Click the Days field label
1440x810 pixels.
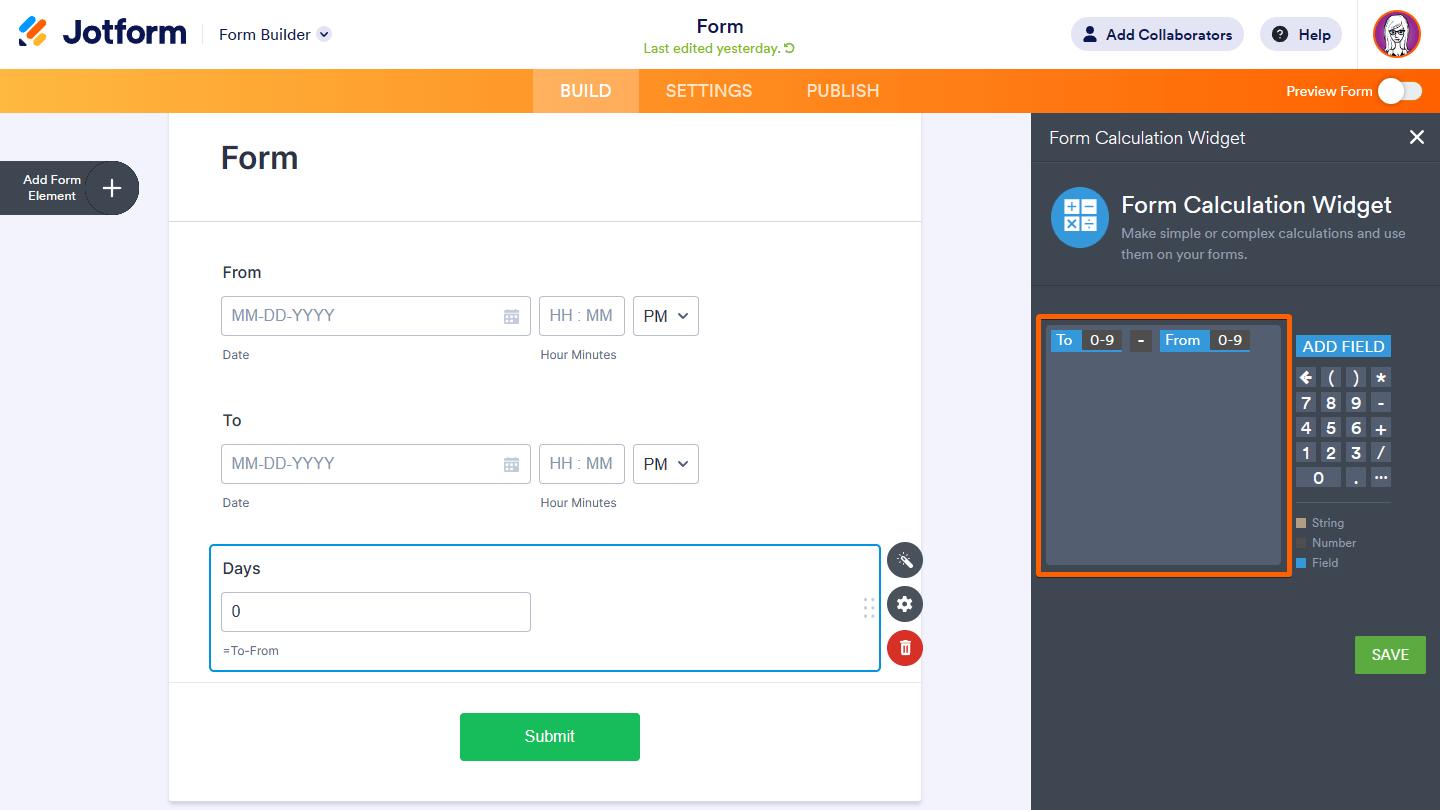click(x=241, y=568)
